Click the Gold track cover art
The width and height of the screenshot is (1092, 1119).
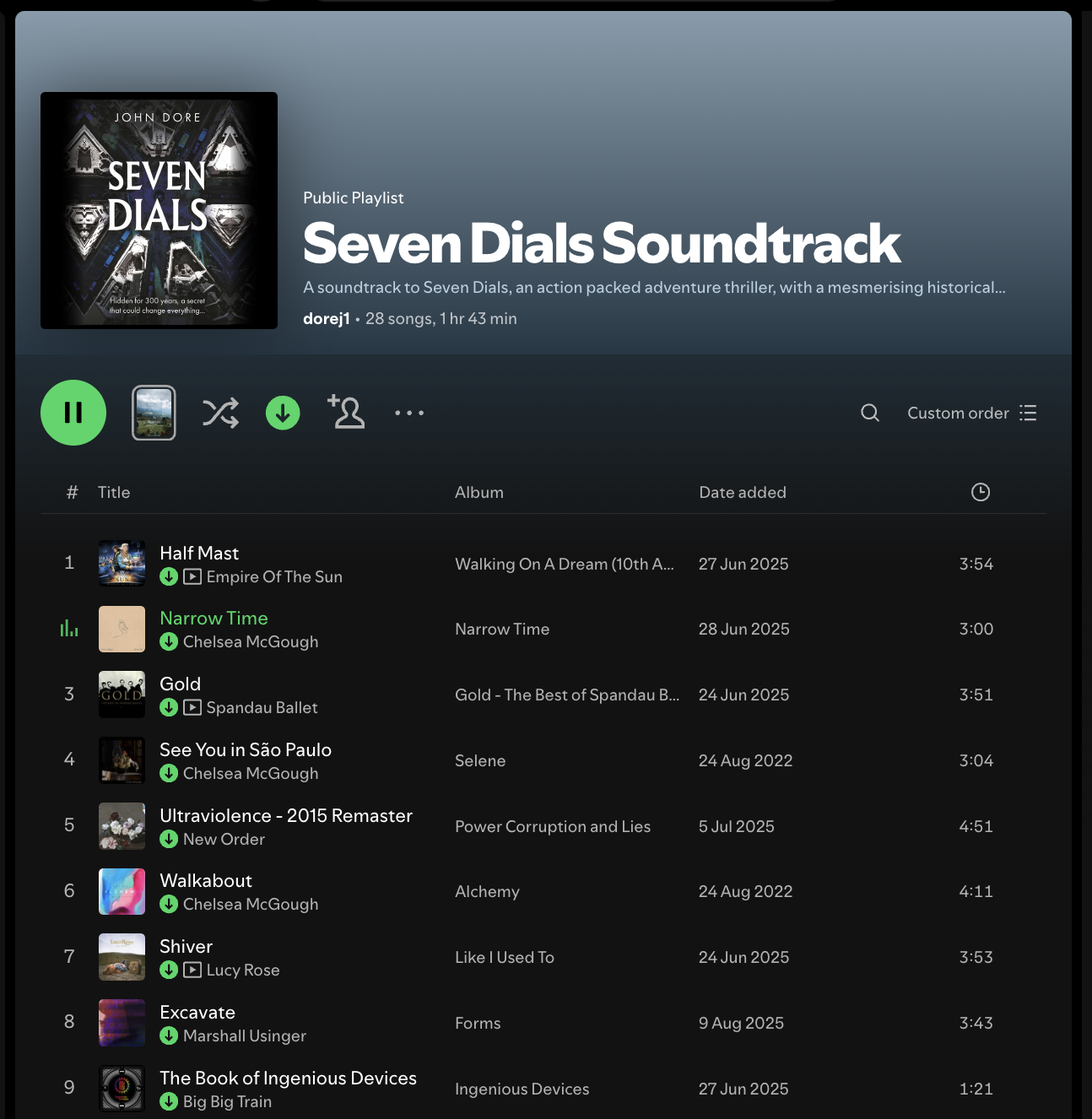[x=122, y=694]
